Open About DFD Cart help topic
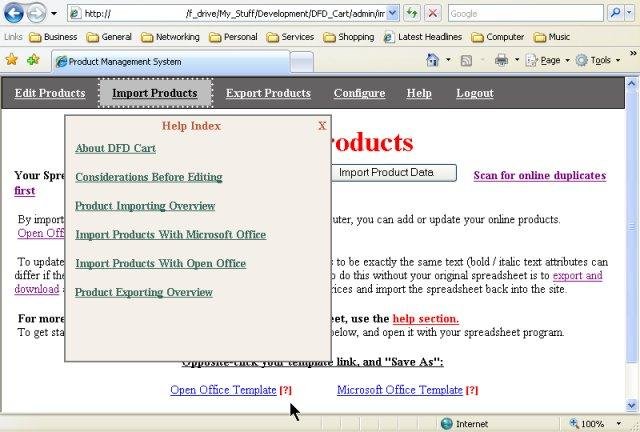This screenshot has height=432, width=640. click(116, 148)
